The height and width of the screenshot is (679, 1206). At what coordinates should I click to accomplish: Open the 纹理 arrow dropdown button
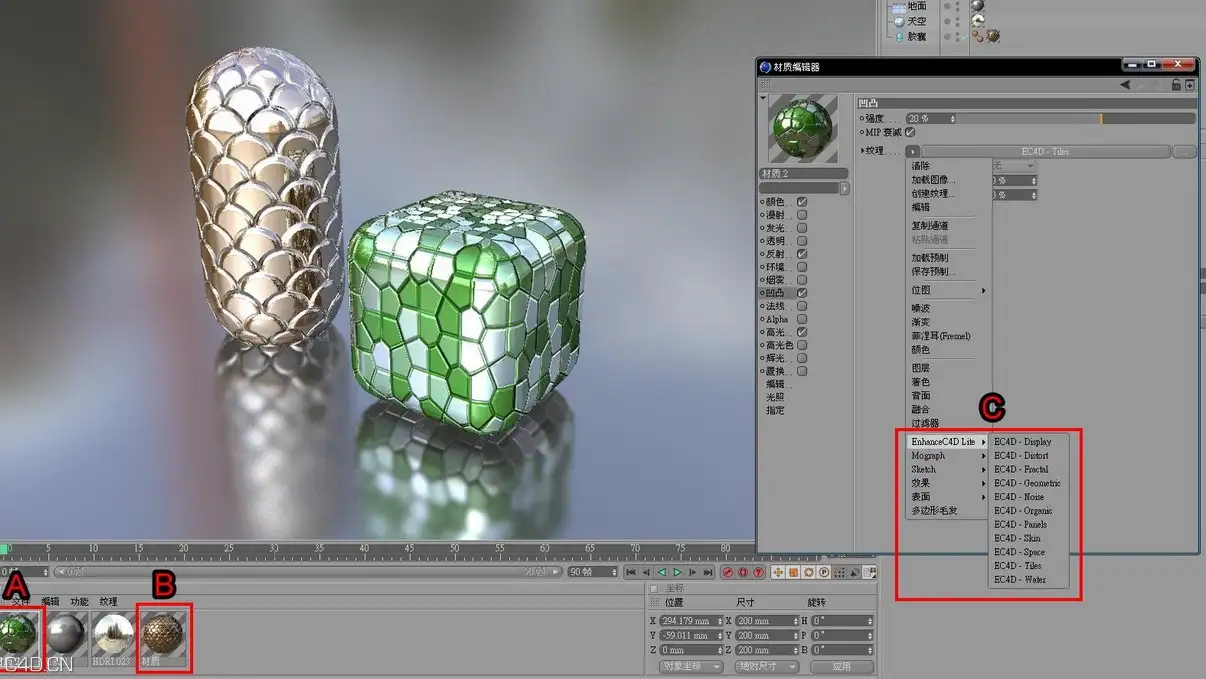pos(913,151)
